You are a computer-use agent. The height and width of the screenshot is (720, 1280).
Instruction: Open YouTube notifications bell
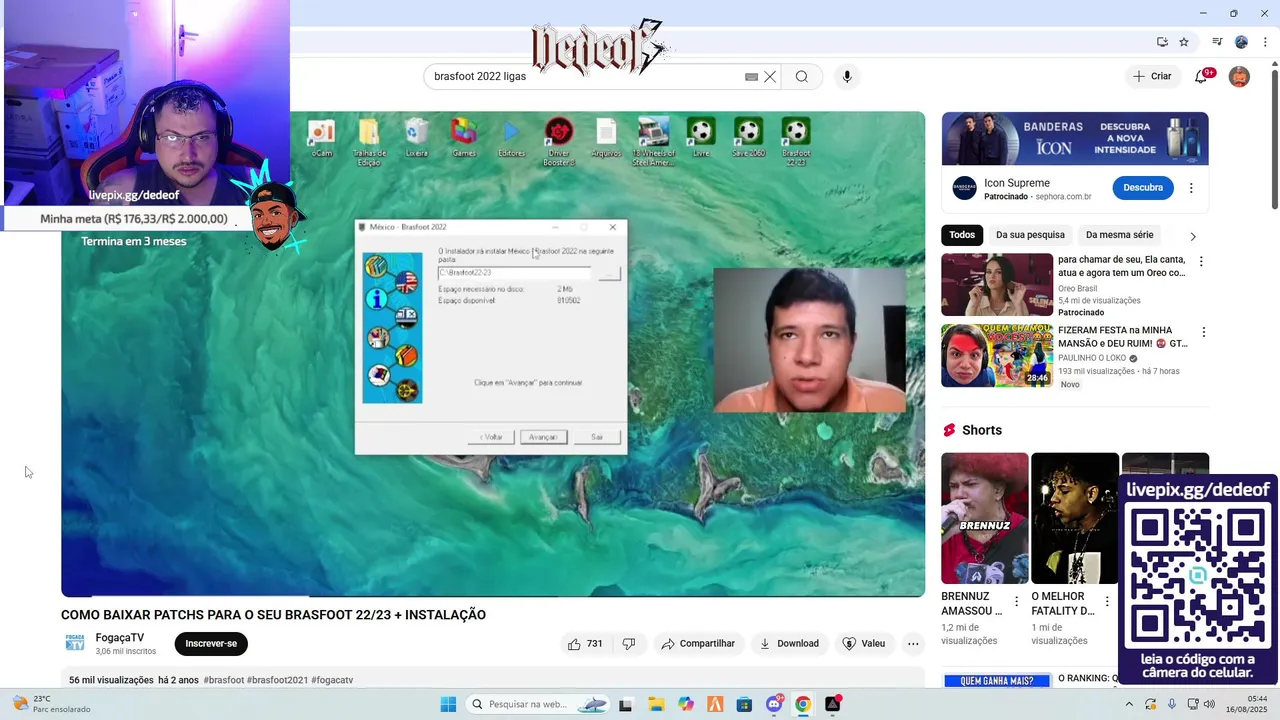coord(1201,77)
